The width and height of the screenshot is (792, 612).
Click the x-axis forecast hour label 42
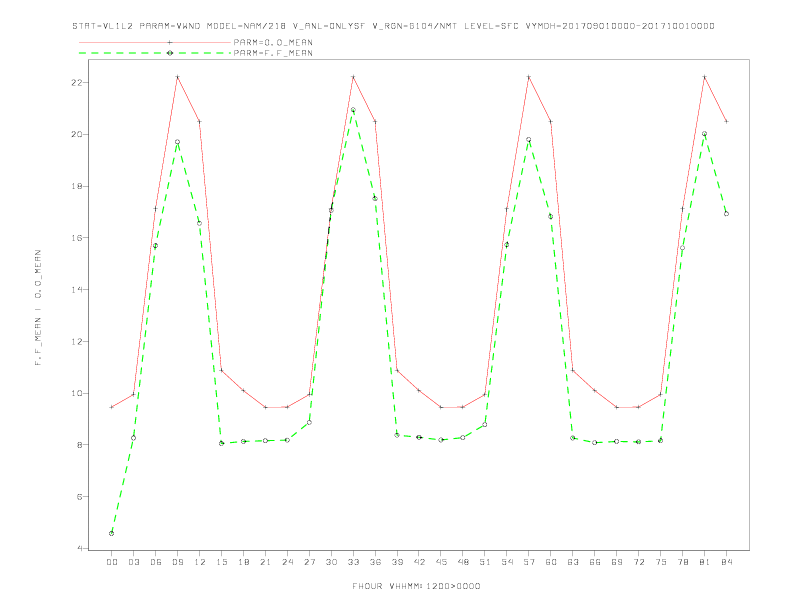point(419,562)
